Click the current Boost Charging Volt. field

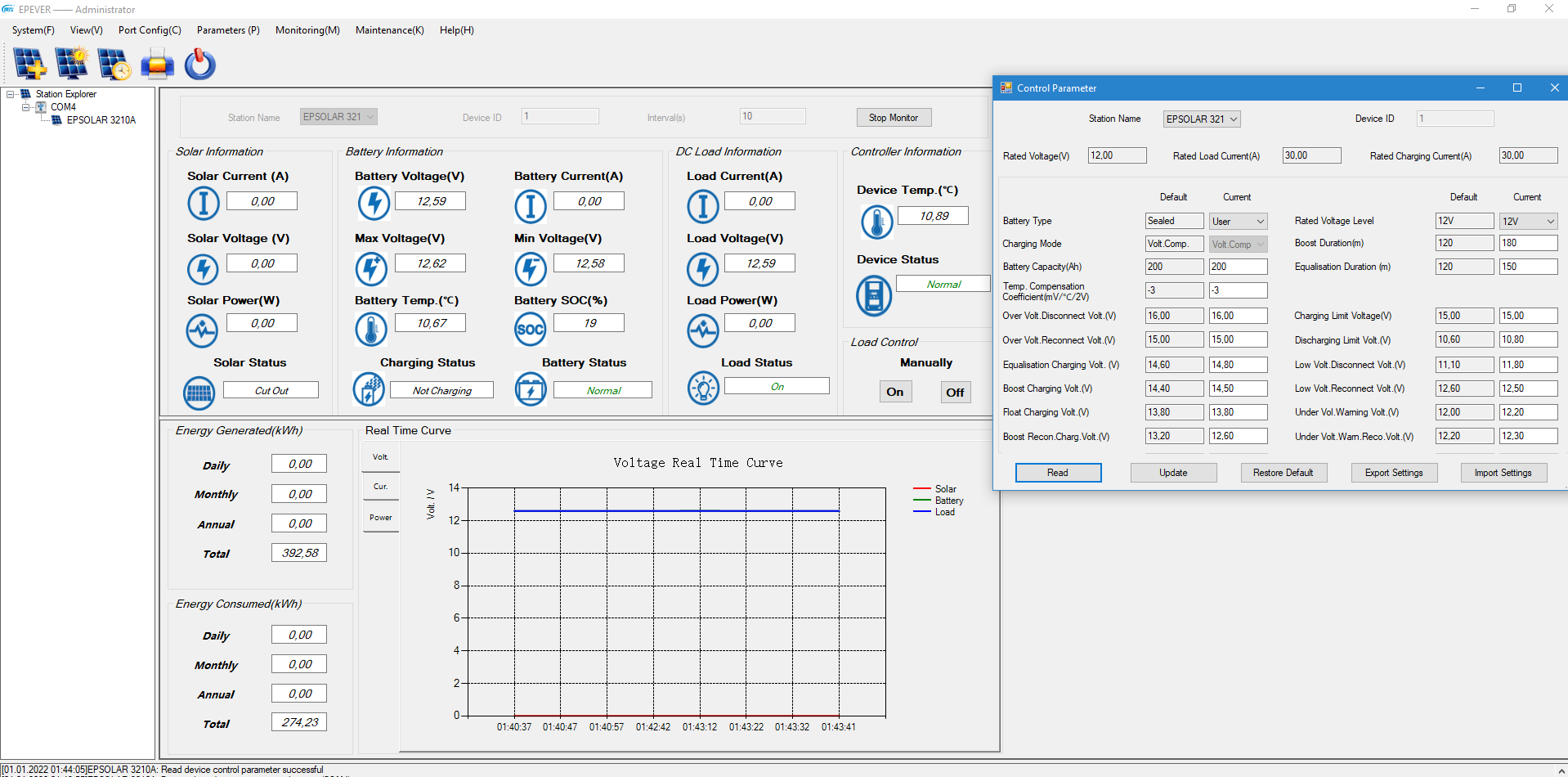(1237, 388)
